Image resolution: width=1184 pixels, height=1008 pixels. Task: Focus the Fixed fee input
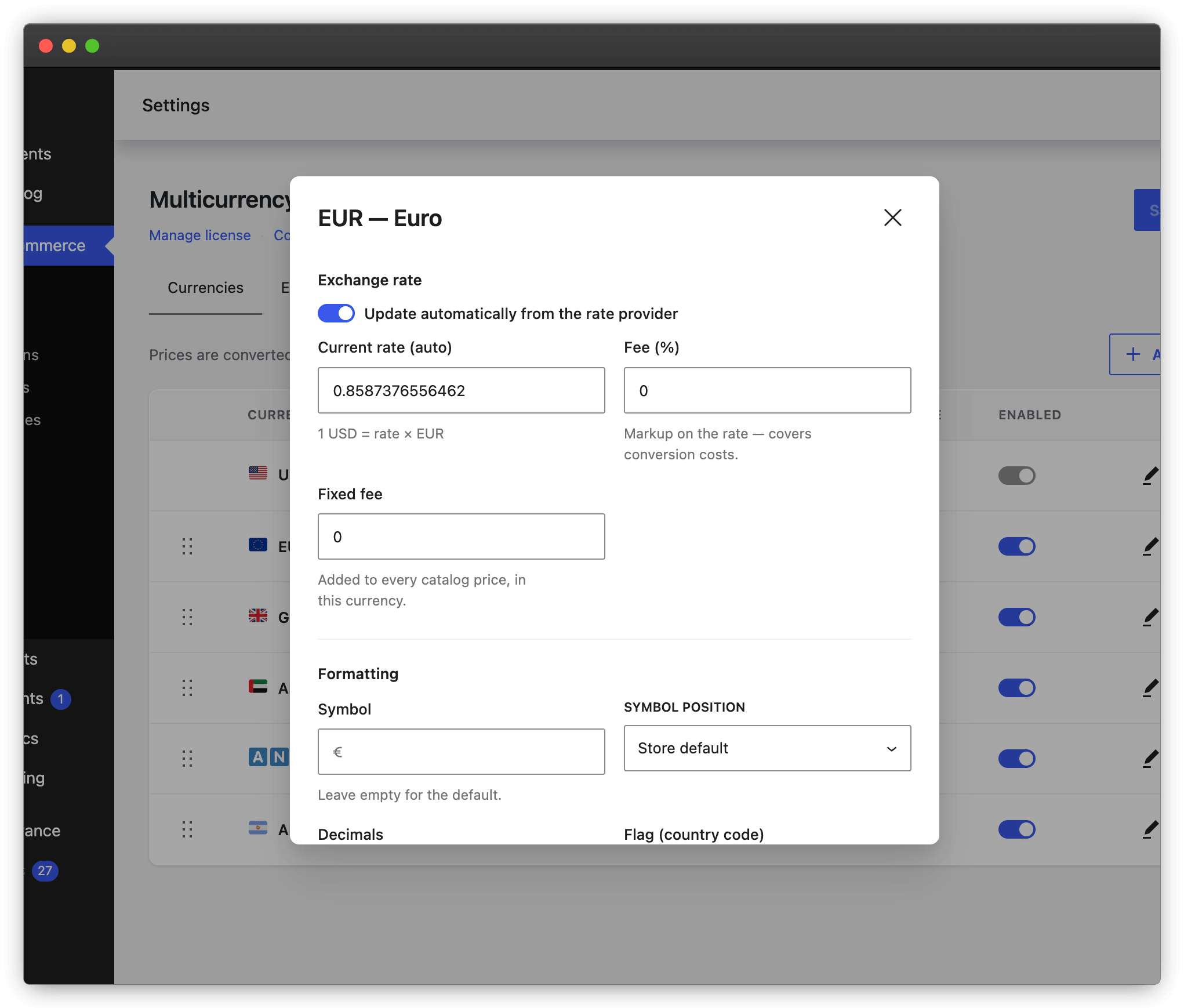[x=461, y=536]
